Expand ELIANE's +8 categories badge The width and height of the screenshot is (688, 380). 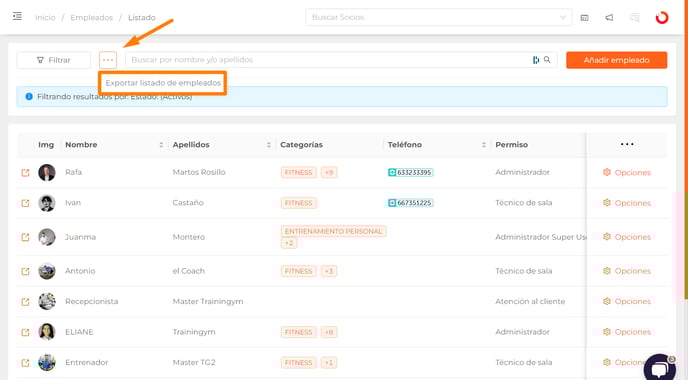[x=329, y=332]
